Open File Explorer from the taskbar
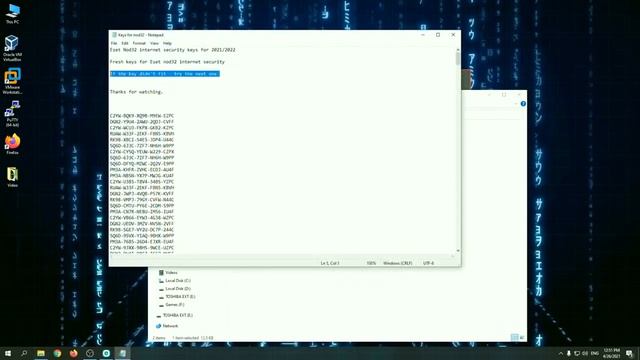This screenshot has height=360, width=640. point(41,353)
